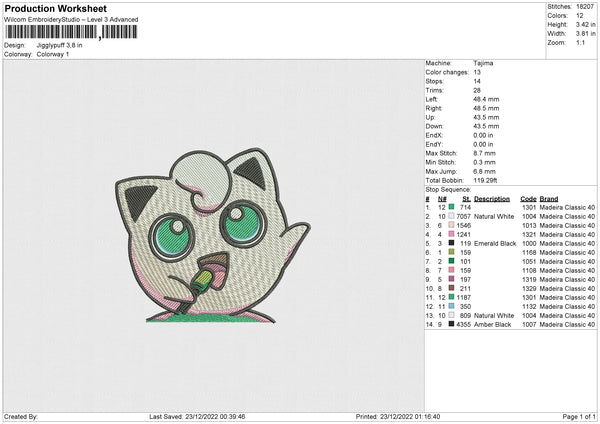The width and height of the screenshot is (600, 424).
Task: Click the Min Stitch value '0.3 mm'
Action: click(x=484, y=162)
